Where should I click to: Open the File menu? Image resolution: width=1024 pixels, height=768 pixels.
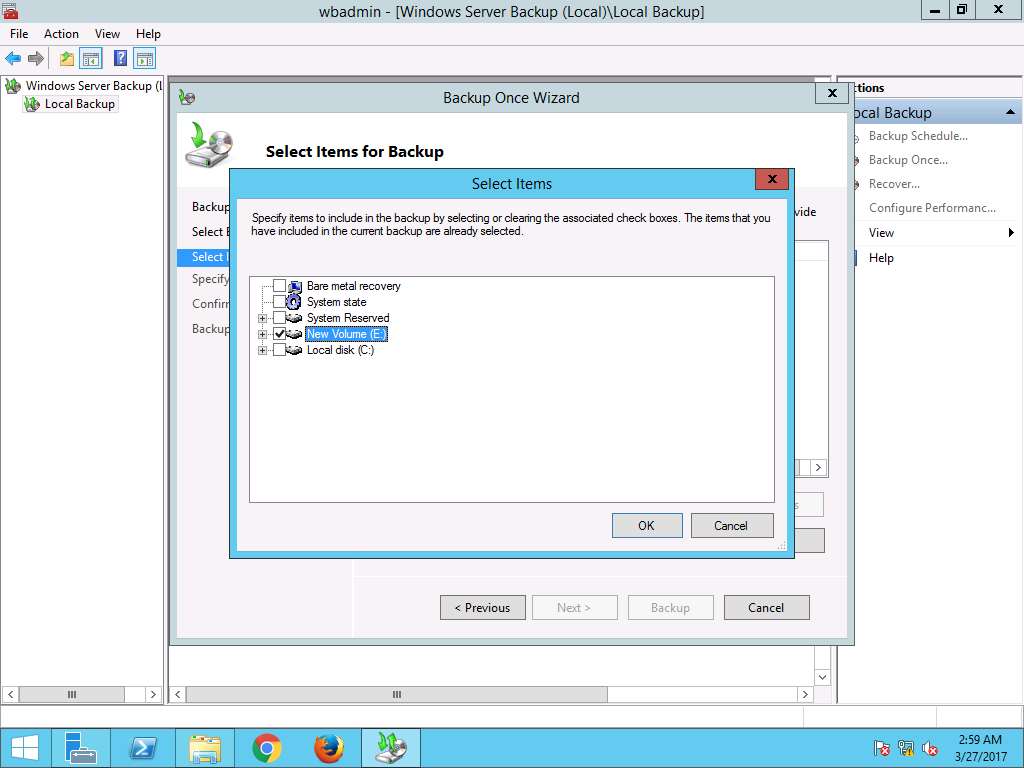pos(19,34)
